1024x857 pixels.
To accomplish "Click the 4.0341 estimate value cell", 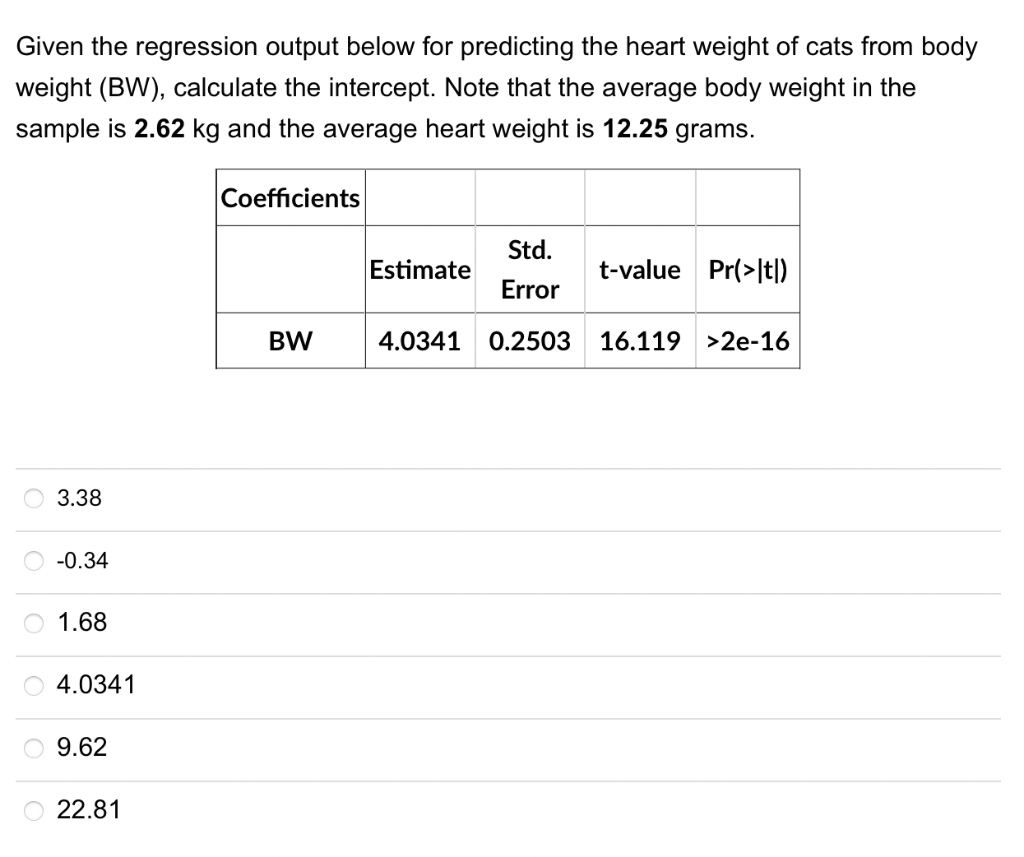I will coord(420,341).
